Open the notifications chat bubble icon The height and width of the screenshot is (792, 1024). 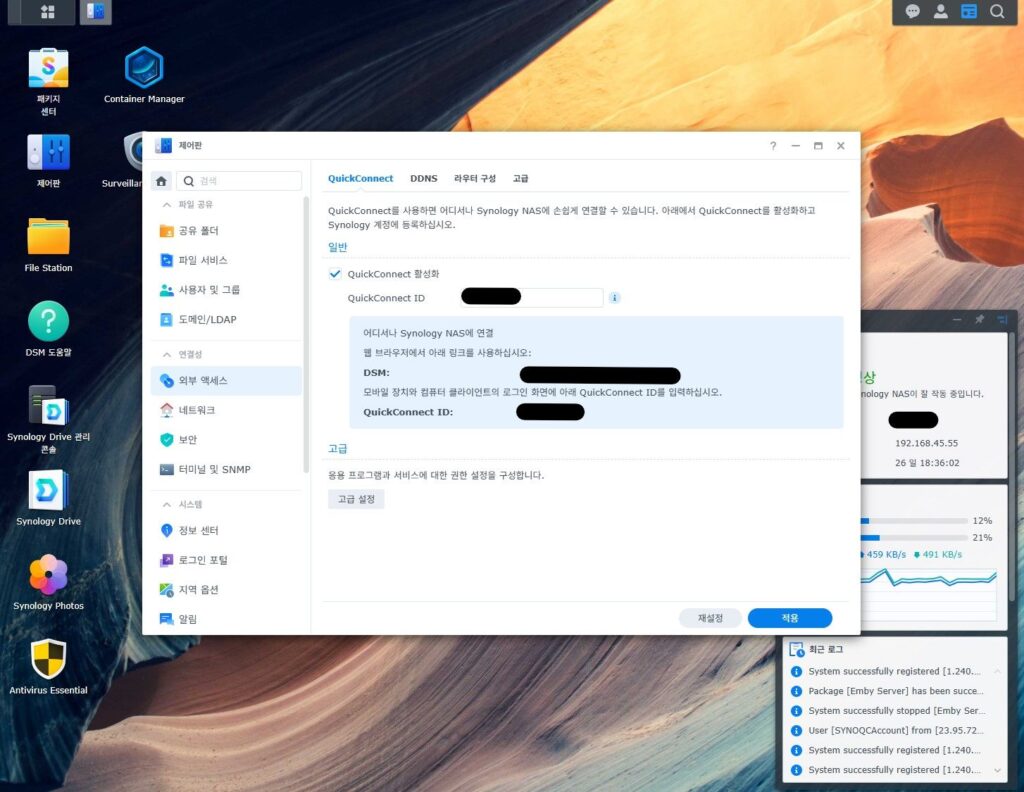click(912, 12)
